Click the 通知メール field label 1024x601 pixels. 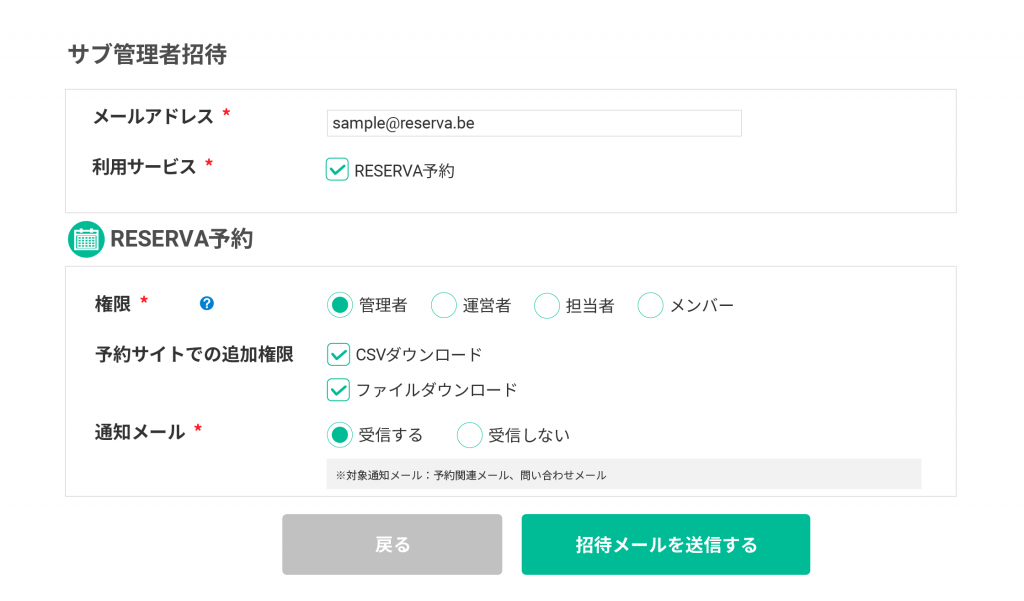pos(140,432)
